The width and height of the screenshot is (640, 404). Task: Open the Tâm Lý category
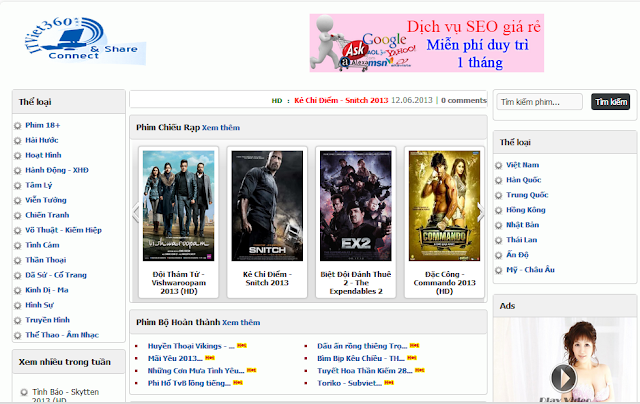pyautogui.click(x=39, y=185)
